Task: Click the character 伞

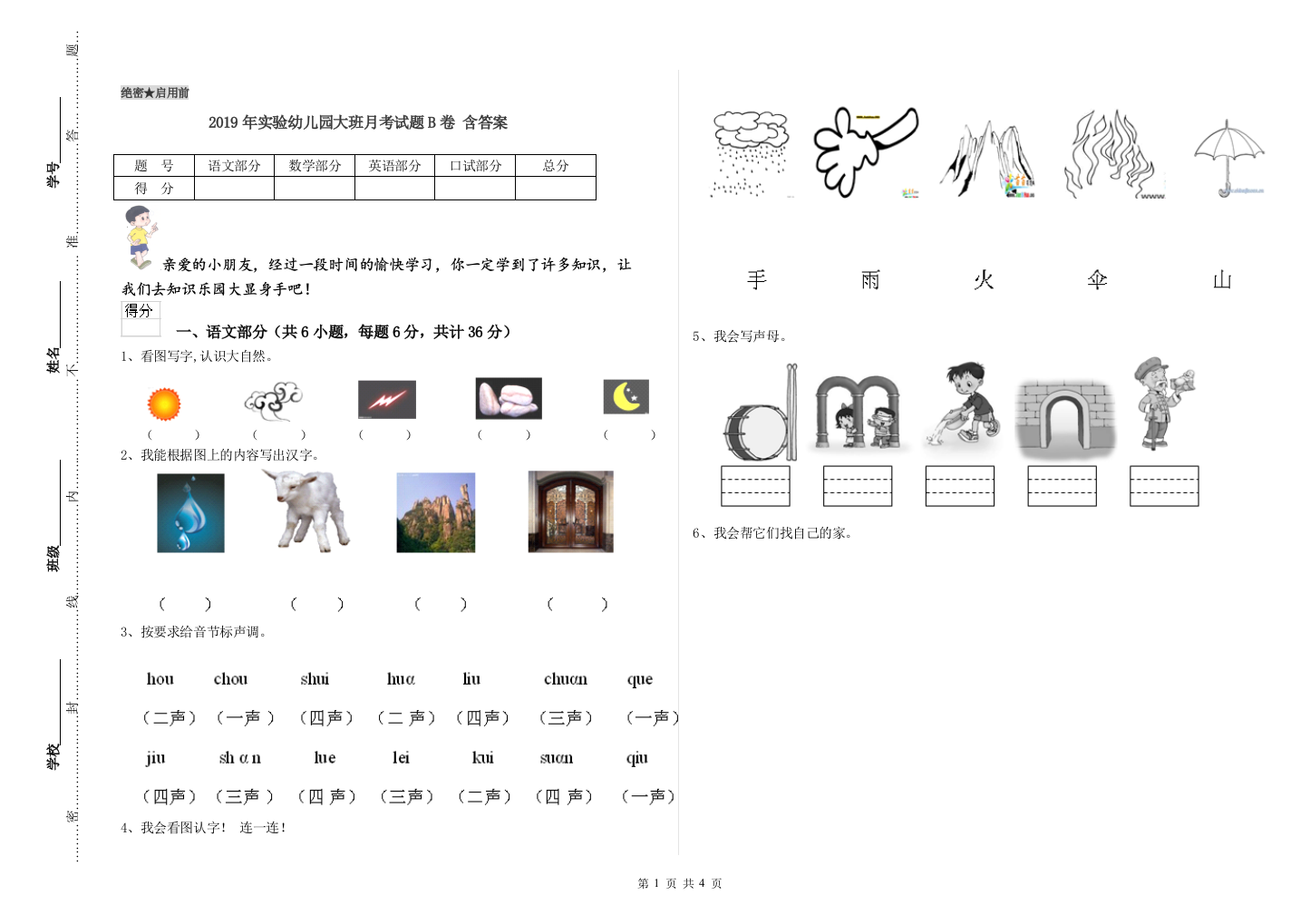Action: (x=1097, y=279)
